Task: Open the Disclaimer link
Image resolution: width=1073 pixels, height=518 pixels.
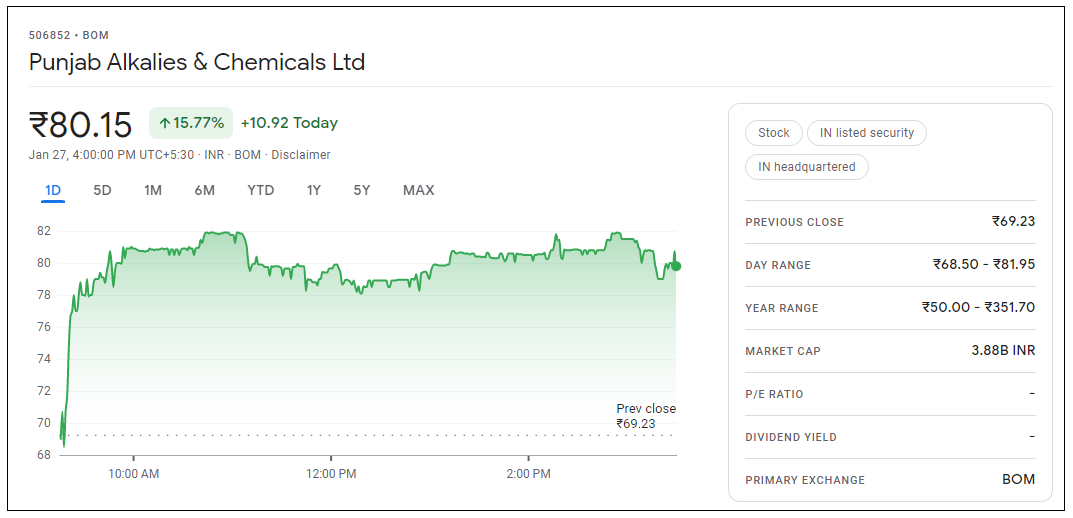Action: 301,155
